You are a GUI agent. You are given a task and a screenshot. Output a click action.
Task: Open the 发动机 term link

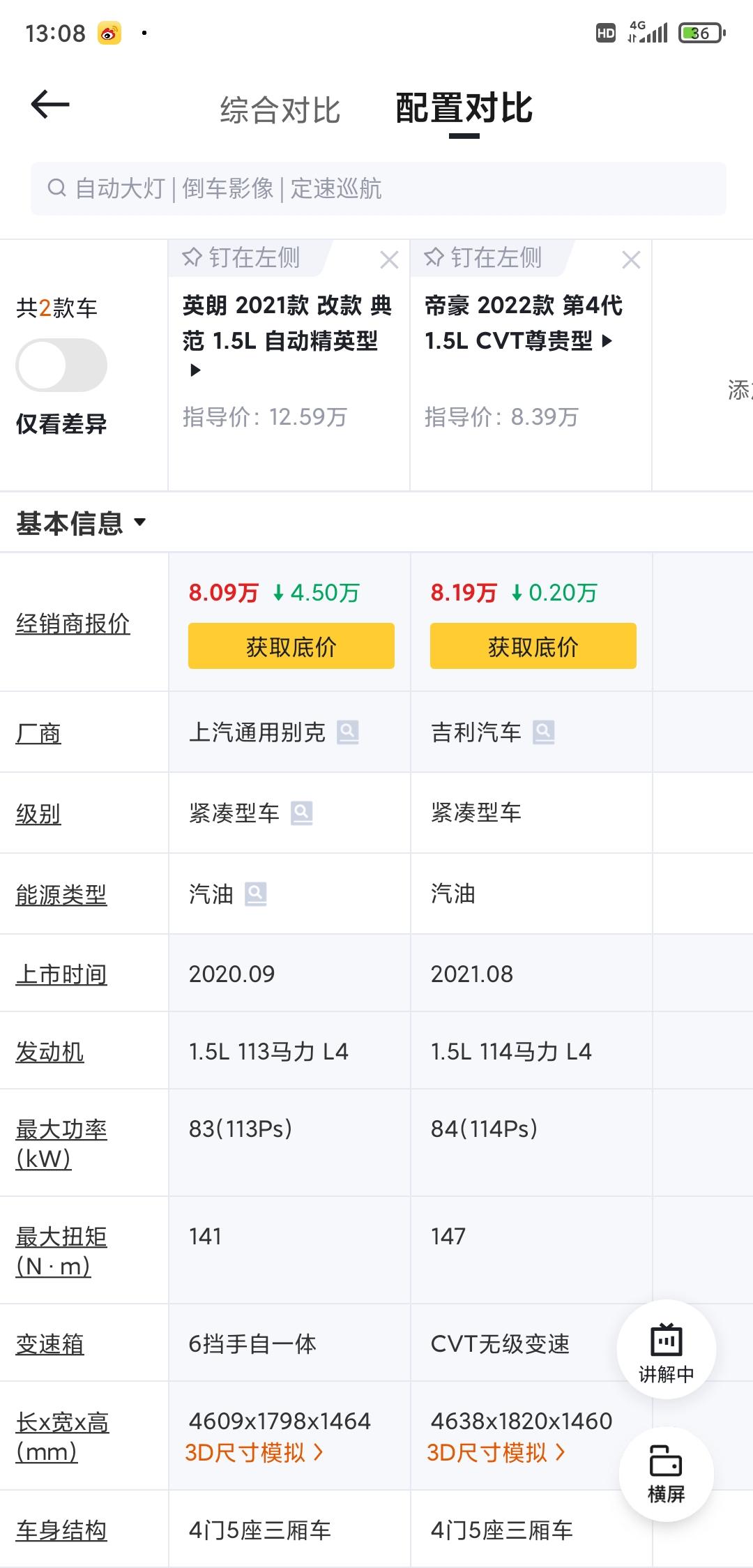[x=50, y=1051]
